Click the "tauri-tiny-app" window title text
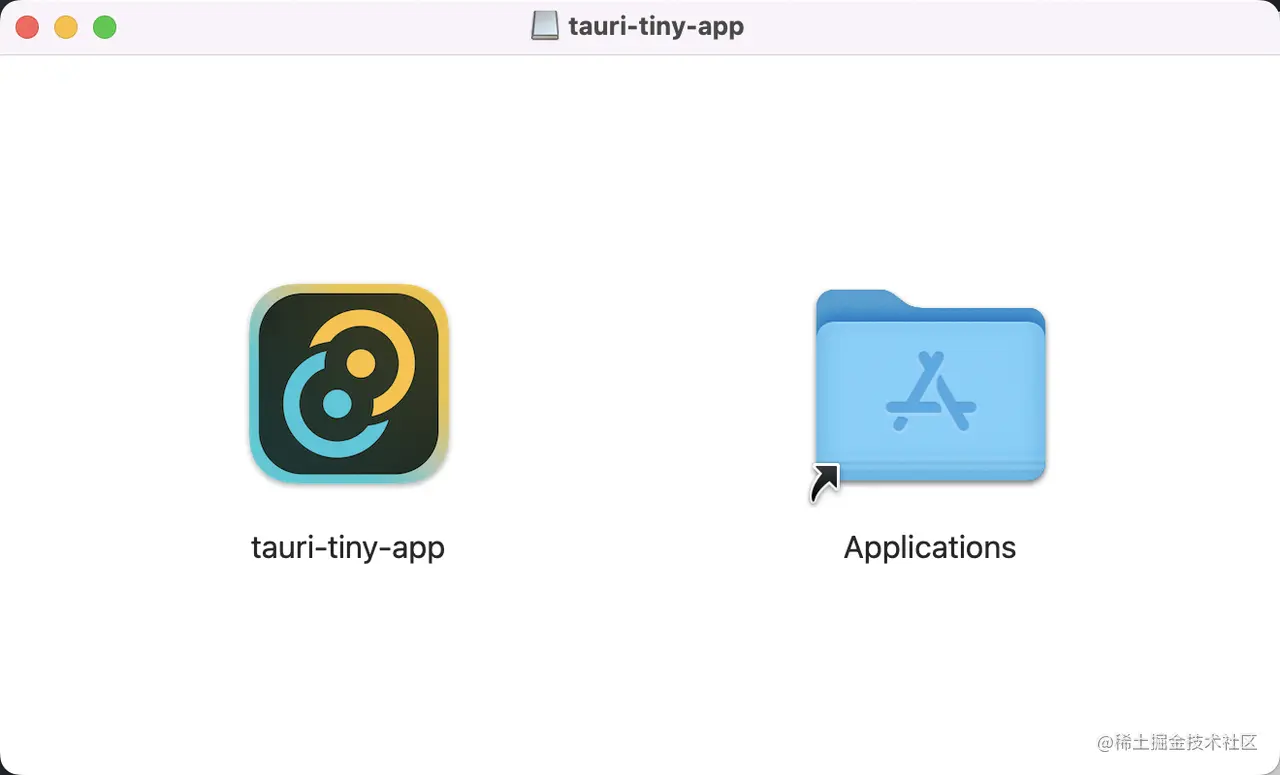The image size is (1280, 775). tap(656, 26)
